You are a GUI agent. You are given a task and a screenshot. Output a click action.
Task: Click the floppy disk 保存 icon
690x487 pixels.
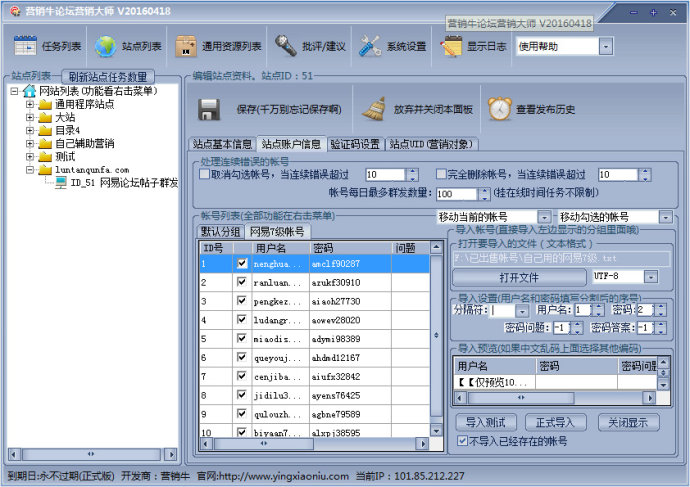pyautogui.click(x=209, y=108)
